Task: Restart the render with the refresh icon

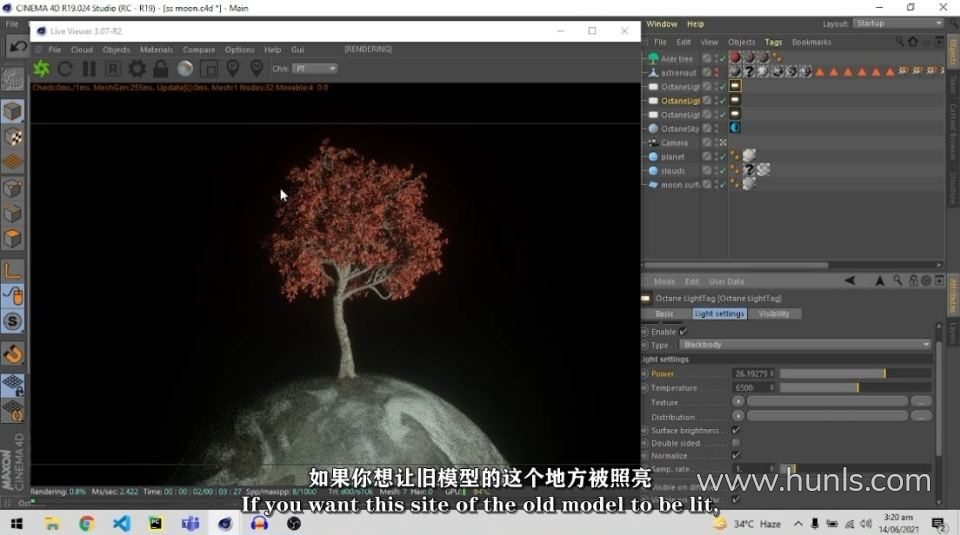Action: pos(65,69)
